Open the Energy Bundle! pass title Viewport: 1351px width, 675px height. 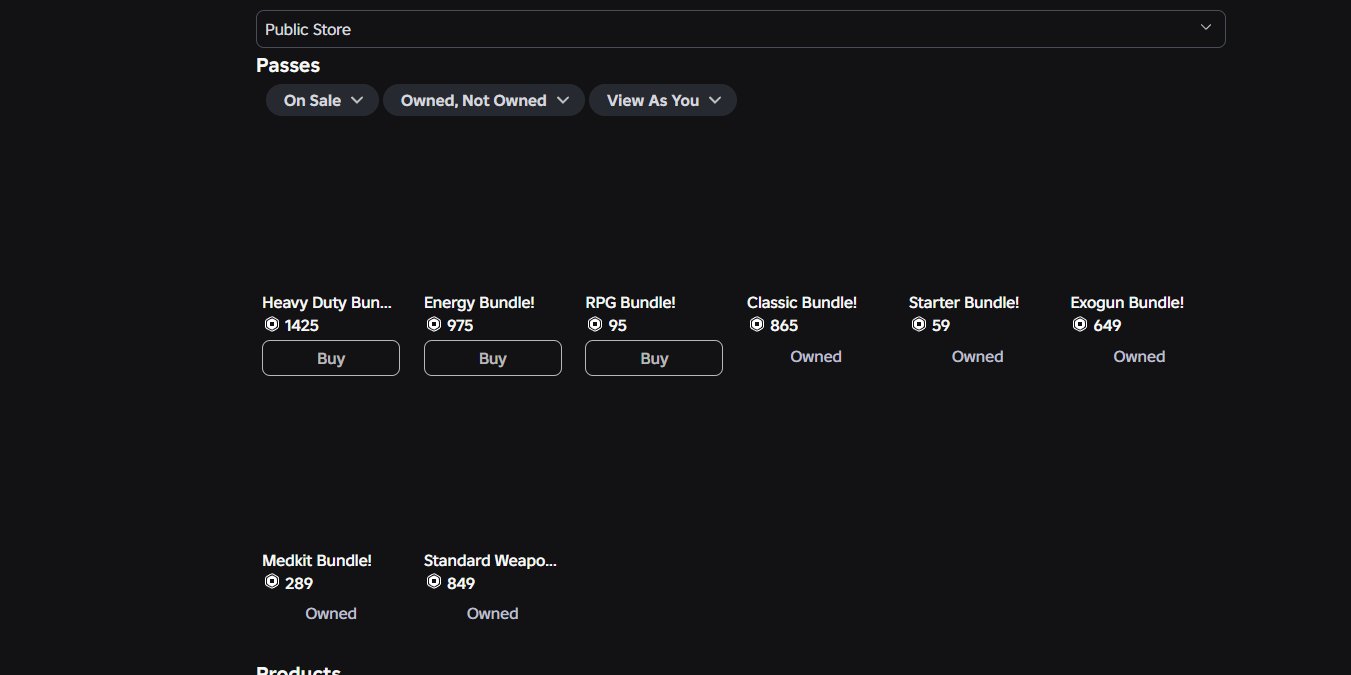point(479,302)
